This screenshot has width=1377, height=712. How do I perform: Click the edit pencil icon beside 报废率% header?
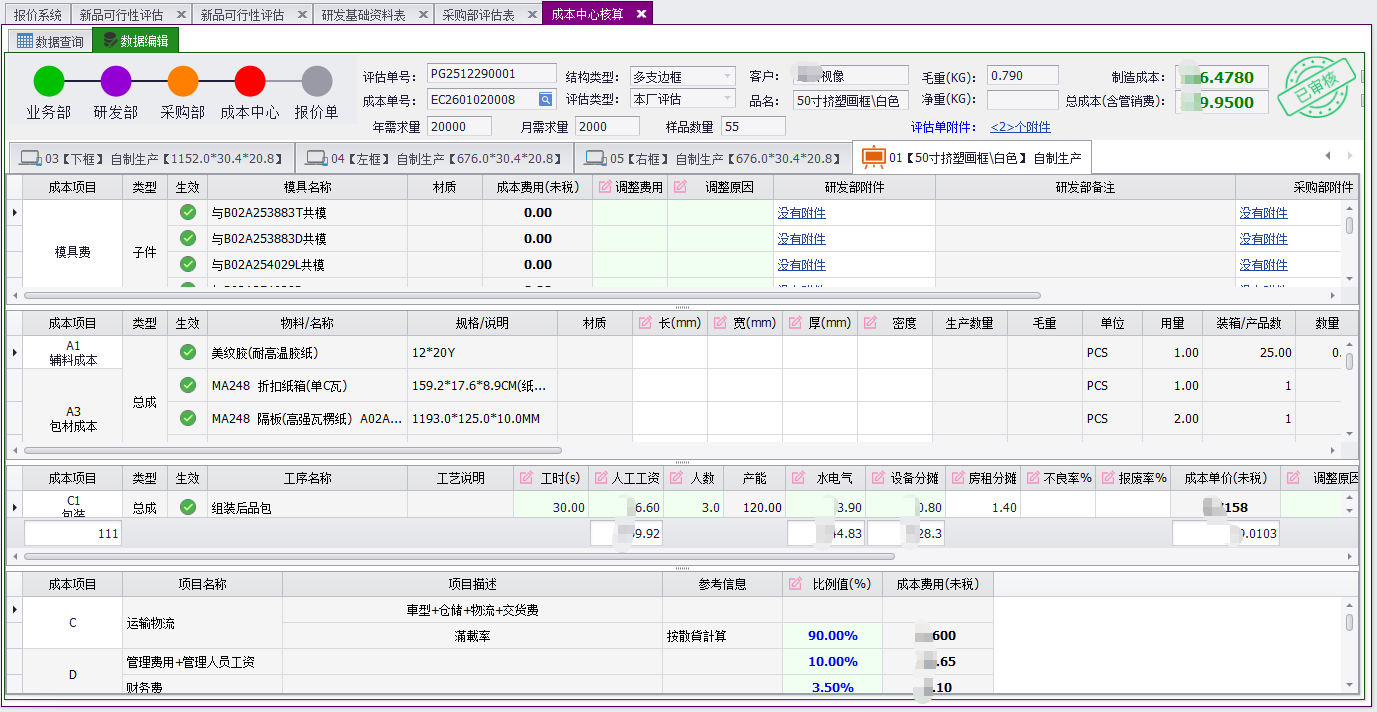[x=1108, y=478]
